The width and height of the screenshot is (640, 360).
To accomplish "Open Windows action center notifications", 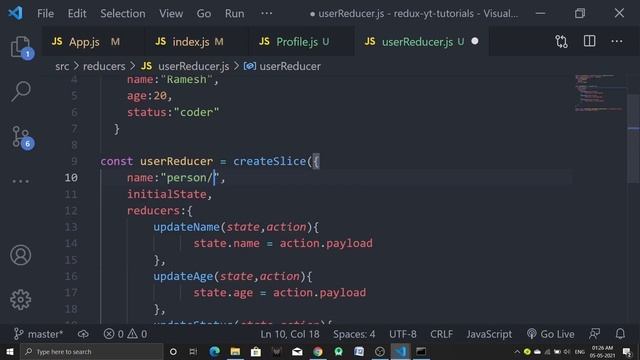I will 627,351.
